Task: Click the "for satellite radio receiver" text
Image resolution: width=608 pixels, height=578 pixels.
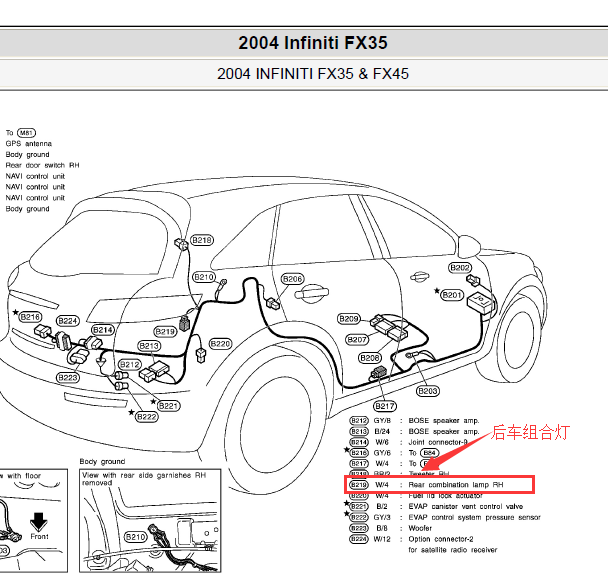Action: 453,550
